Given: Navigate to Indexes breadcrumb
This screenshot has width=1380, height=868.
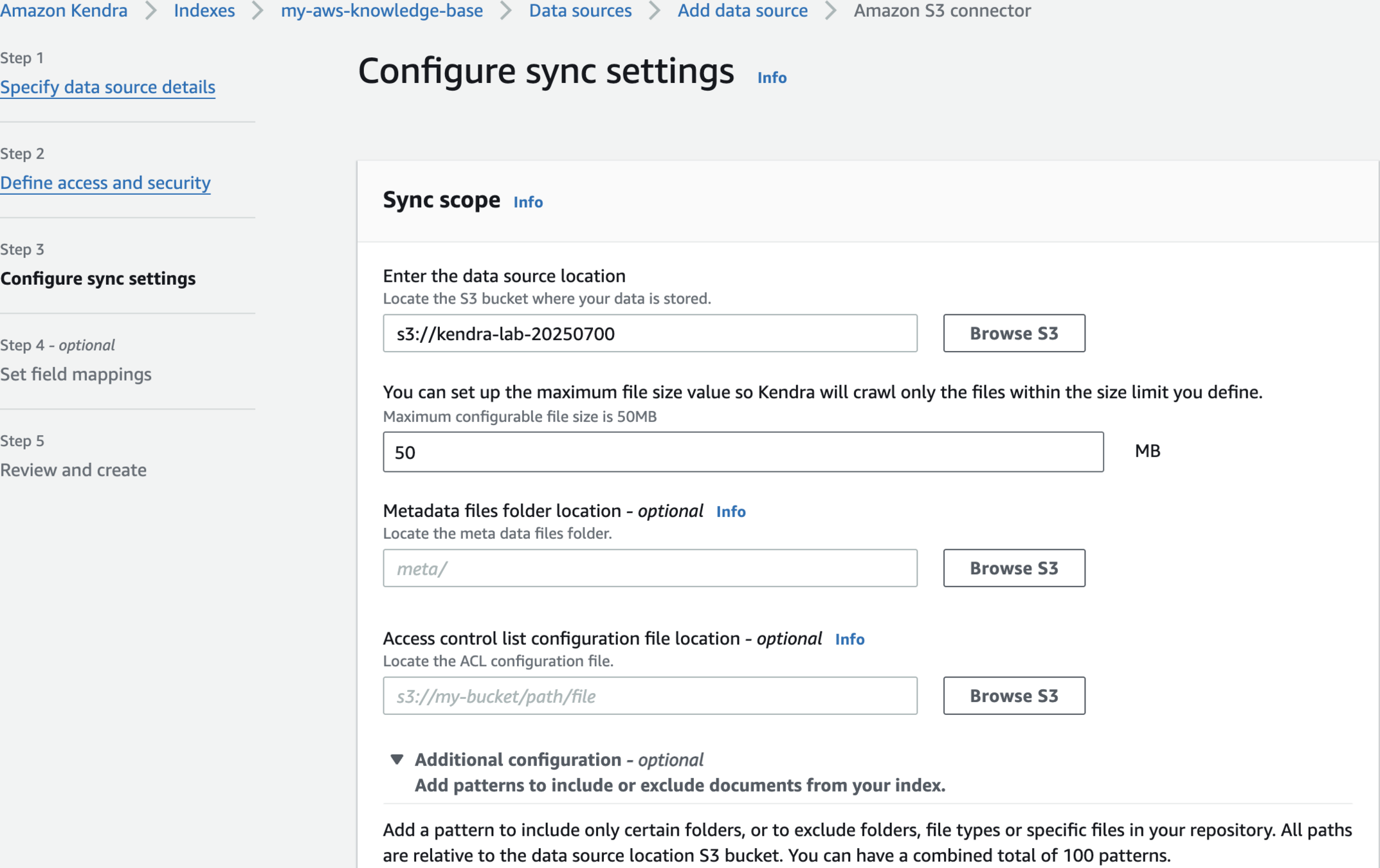Looking at the screenshot, I should coord(204,10).
